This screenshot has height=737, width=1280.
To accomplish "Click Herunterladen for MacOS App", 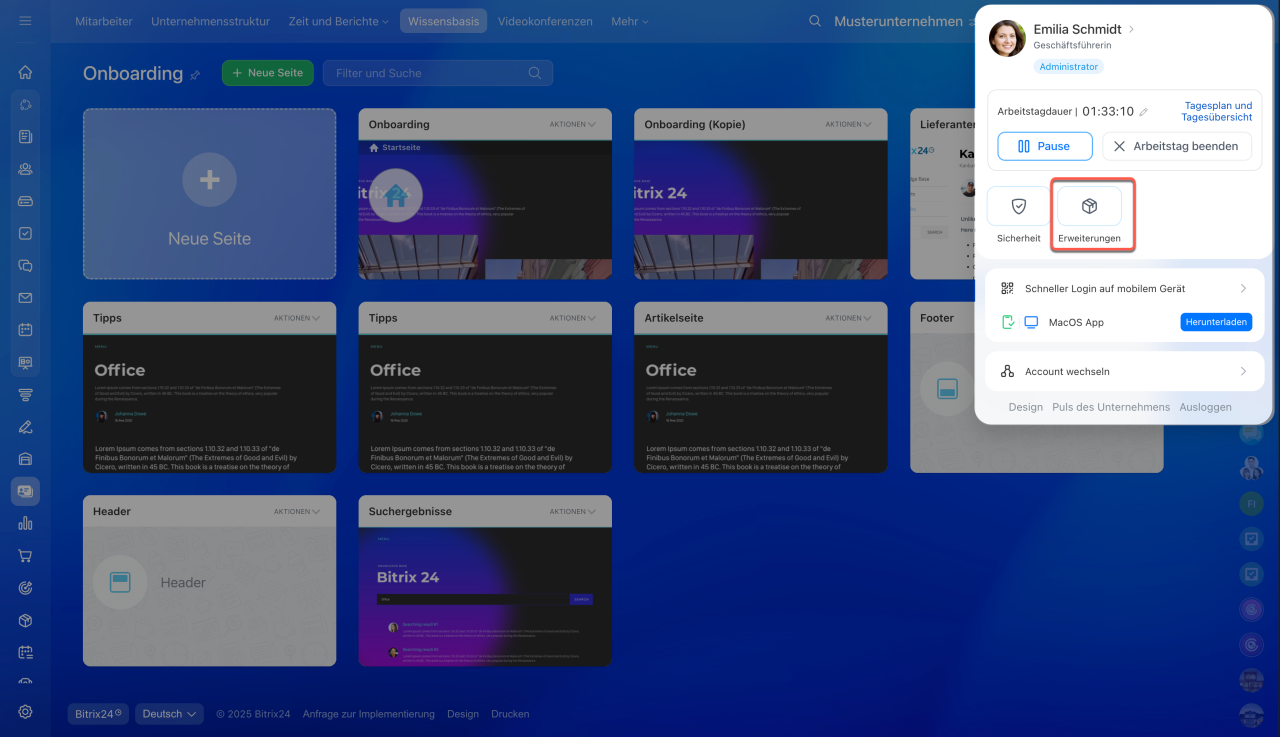I will click(1216, 322).
